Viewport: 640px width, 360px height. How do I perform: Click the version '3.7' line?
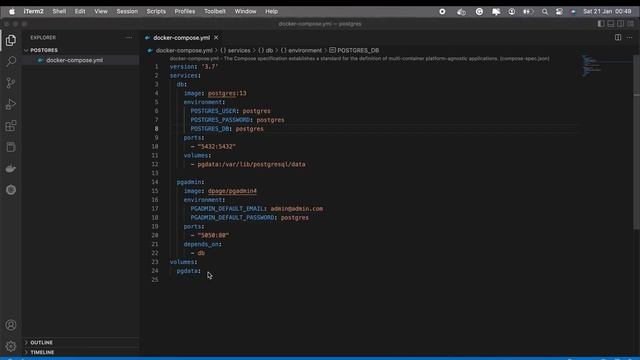(x=194, y=67)
